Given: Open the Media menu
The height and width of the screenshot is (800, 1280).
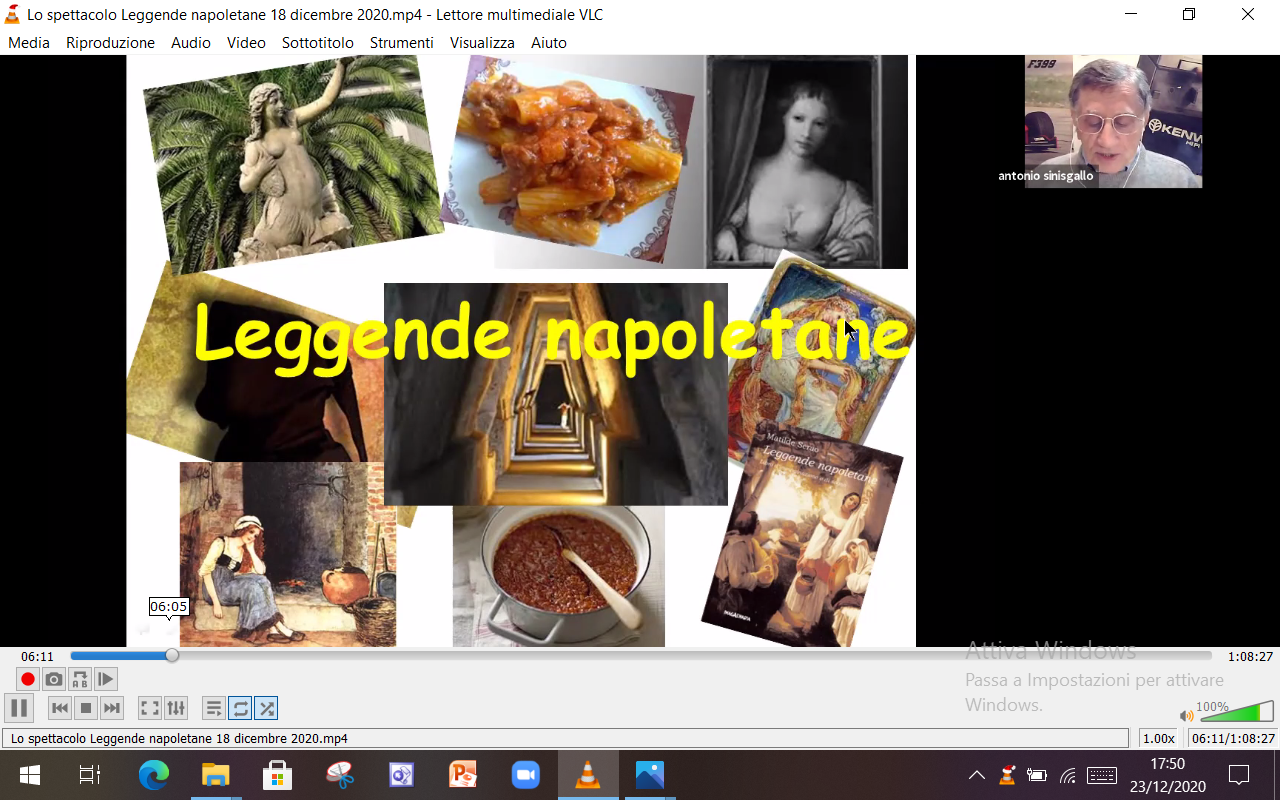Looking at the screenshot, I should 29,43.
